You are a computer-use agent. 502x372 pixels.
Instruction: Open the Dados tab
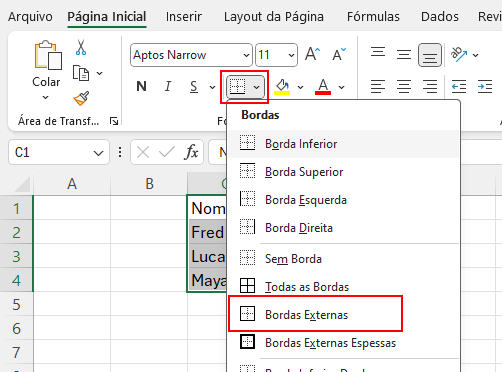pyautogui.click(x=440, y=17)
